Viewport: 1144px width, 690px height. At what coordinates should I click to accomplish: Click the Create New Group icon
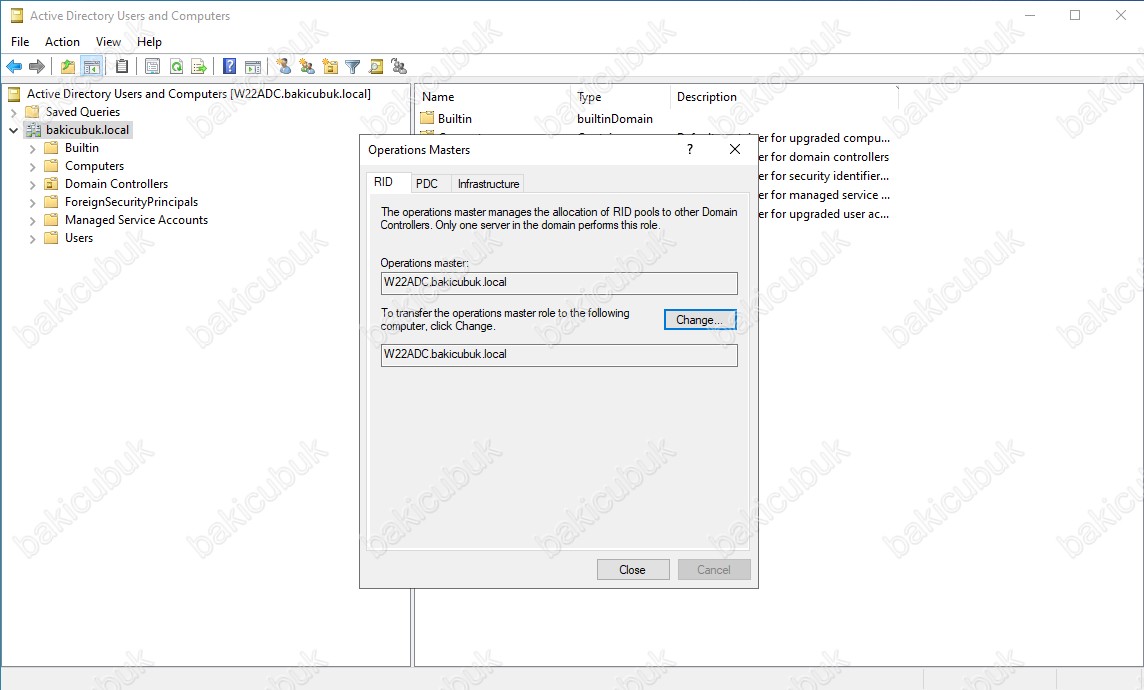point(307,67)
